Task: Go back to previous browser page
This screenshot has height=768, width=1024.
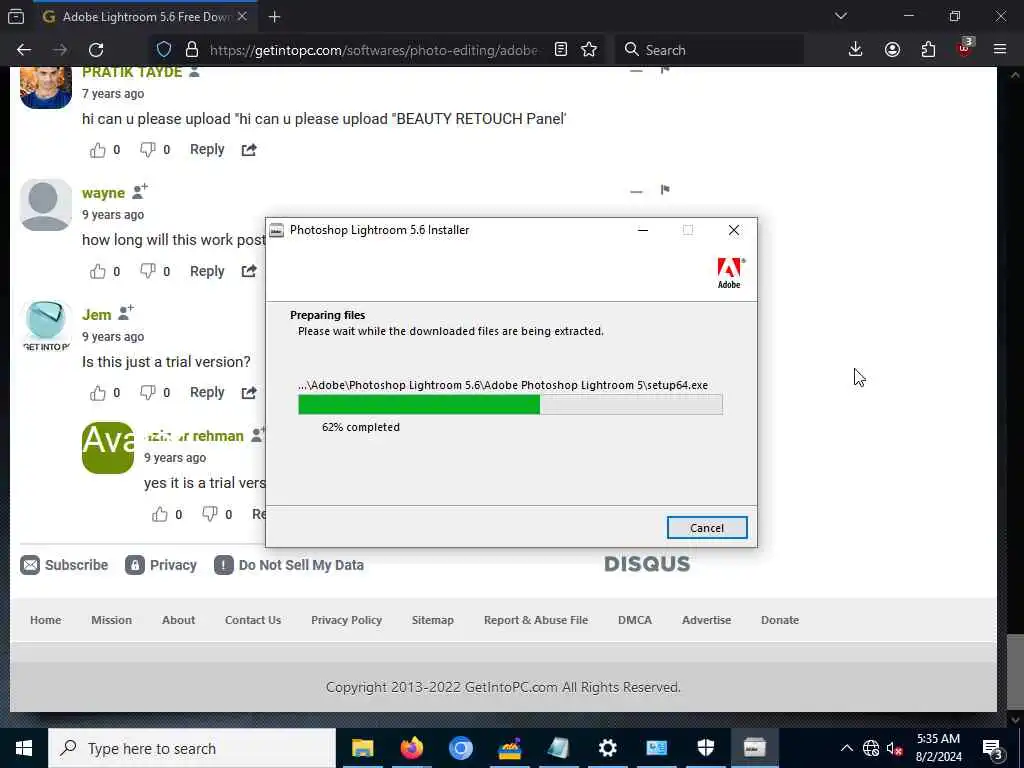Action: [24, 50]
